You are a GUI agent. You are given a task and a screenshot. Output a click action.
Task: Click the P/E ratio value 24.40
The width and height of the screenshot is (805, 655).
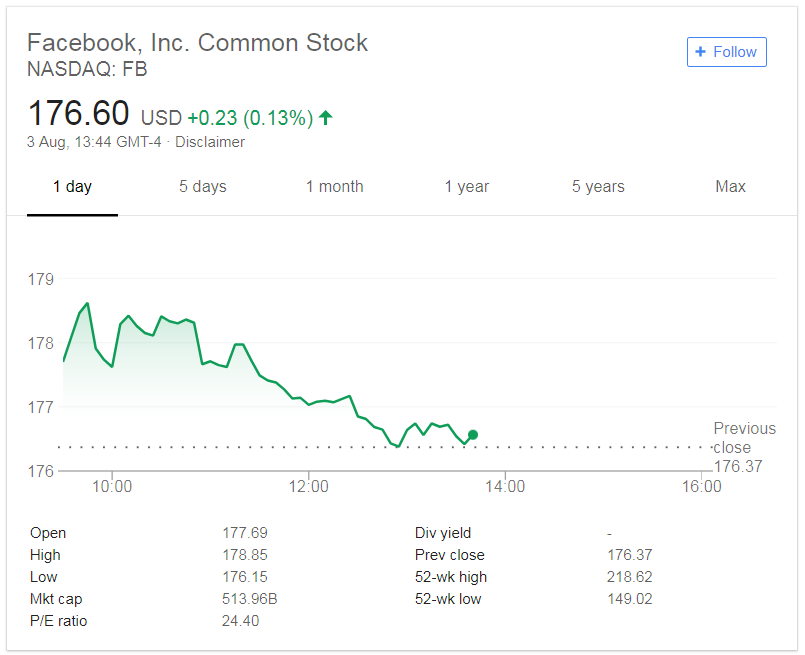(242, 620)
